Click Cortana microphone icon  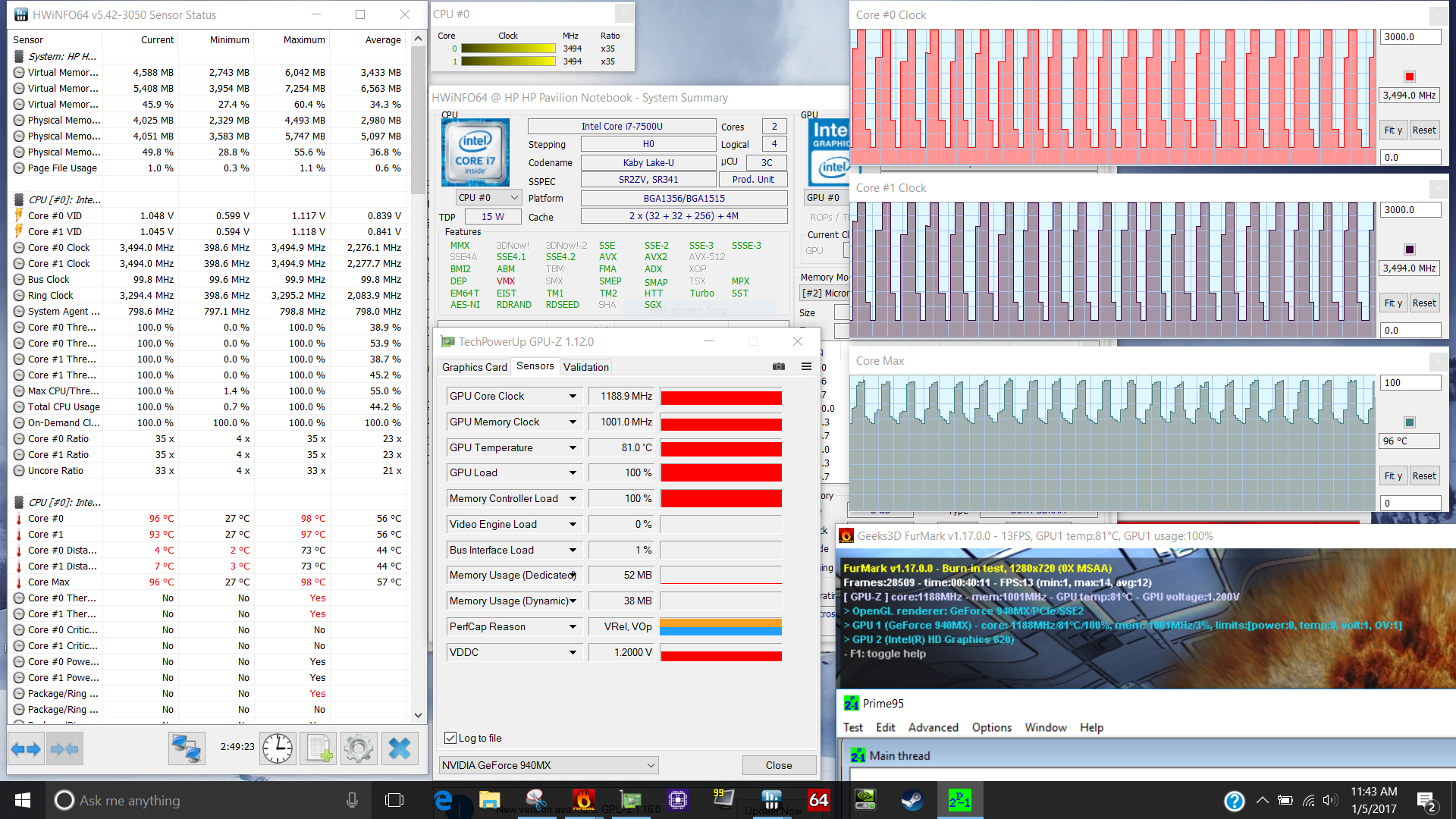(352, 800)
